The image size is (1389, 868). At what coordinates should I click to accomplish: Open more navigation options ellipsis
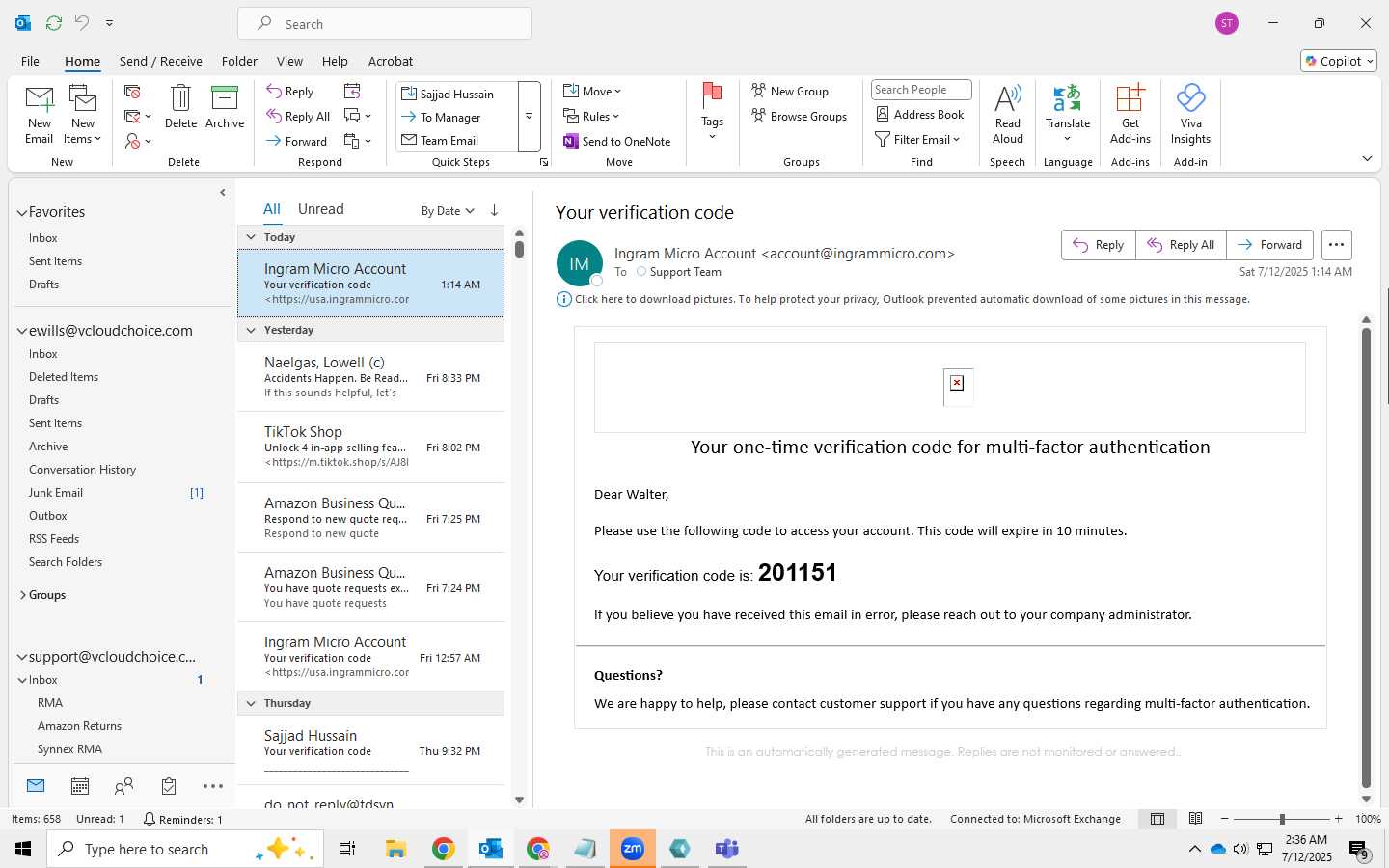213,787
